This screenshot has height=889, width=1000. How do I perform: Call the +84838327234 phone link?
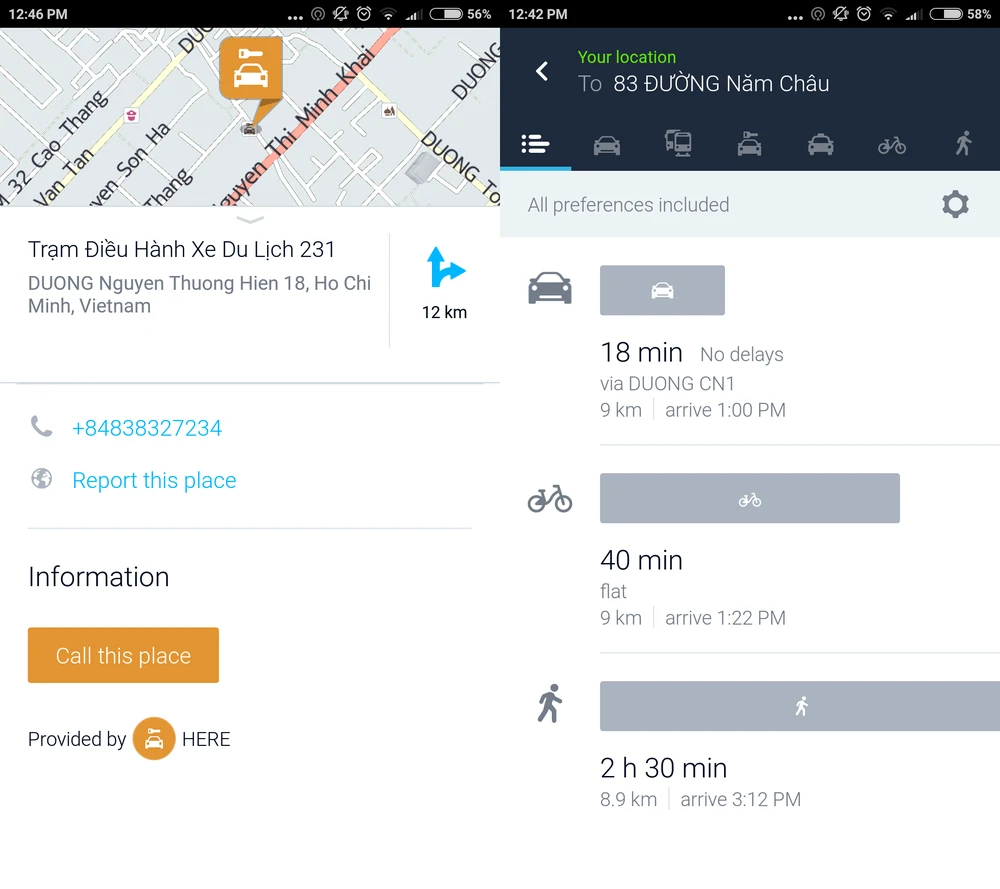147,428
